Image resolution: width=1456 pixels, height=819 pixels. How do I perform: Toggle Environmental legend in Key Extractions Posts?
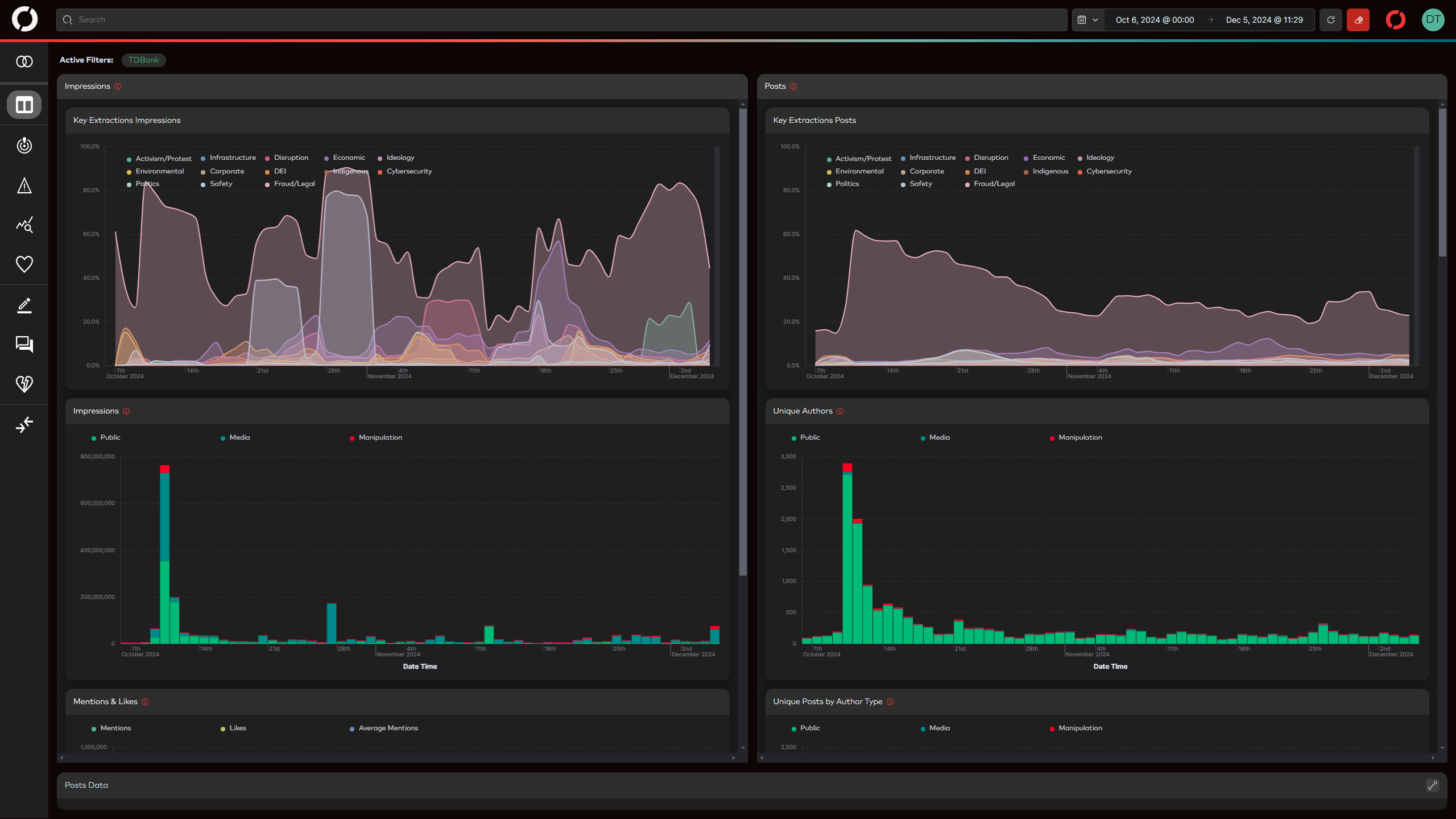tap(855, 171)
